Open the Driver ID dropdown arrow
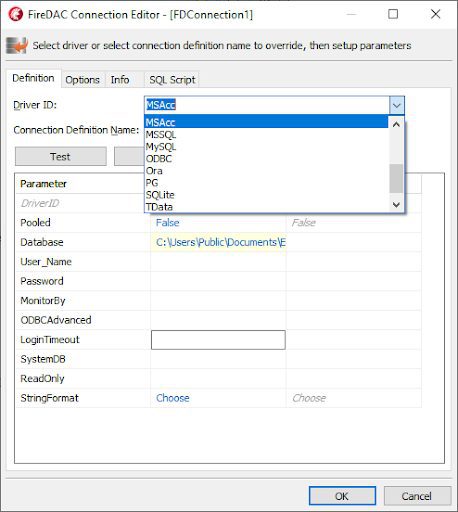458x512 pixels. (396, 105)
